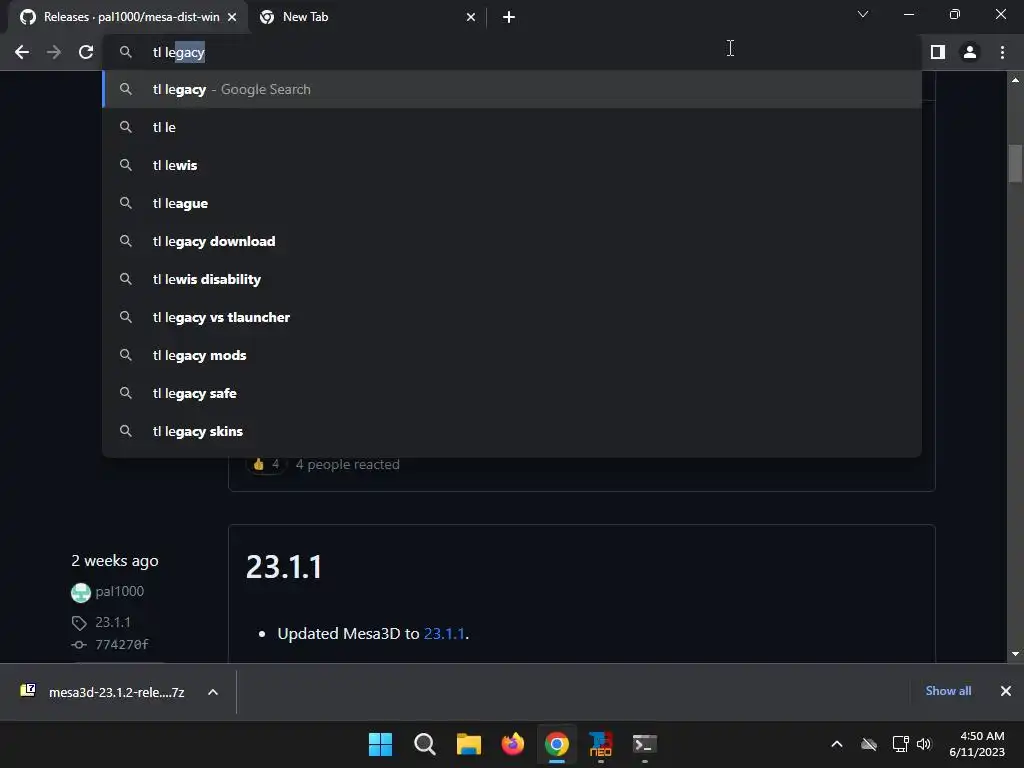1024x768 pixels.
Task: Close the New Tab tab
Action: (x=471, y=17)
